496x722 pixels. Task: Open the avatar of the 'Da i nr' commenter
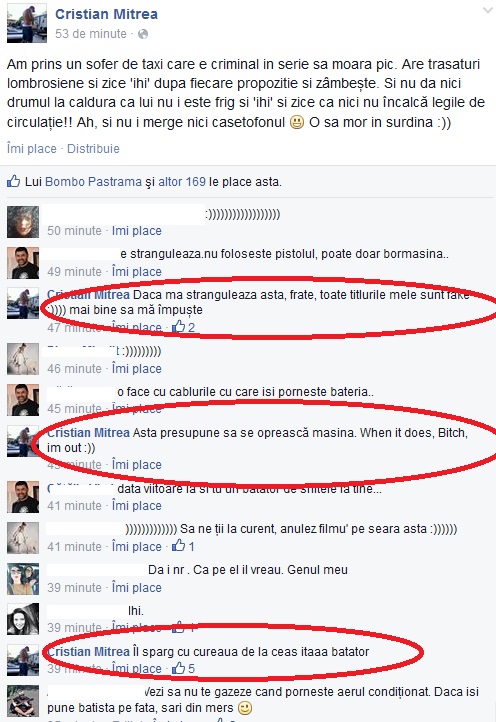coord(23,578)
